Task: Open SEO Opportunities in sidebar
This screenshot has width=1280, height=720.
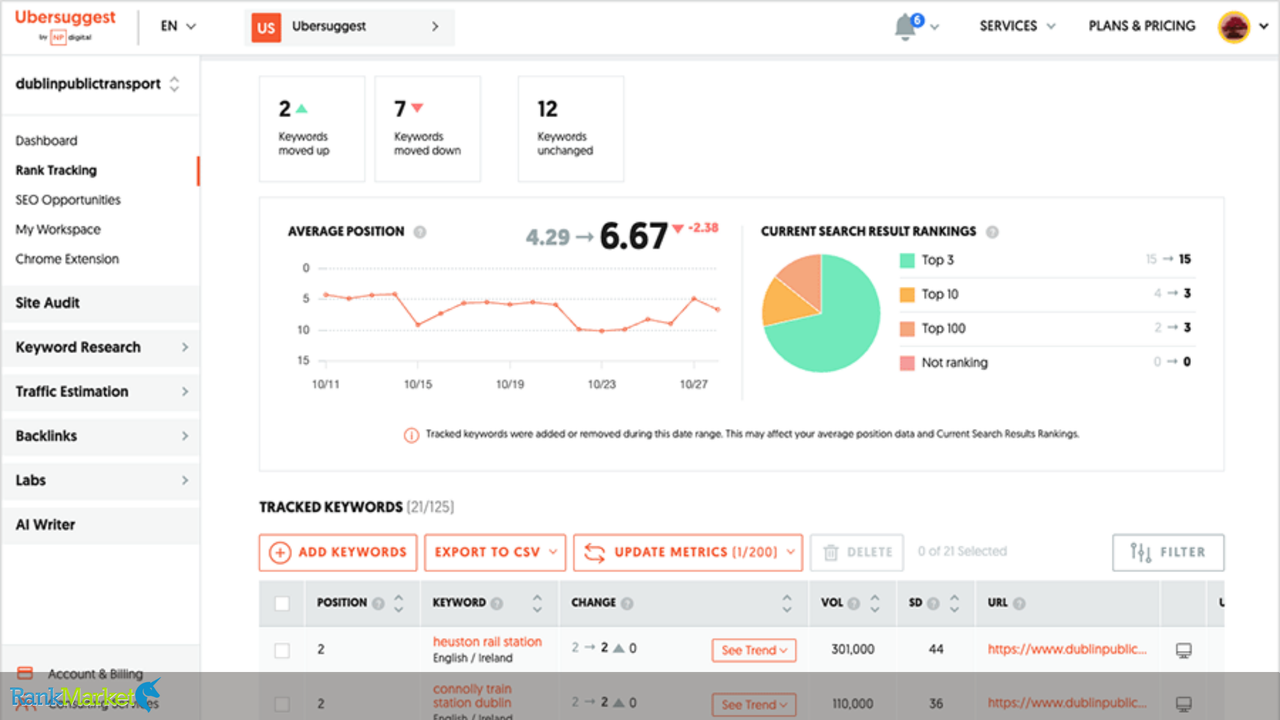Action: point(68,200)
